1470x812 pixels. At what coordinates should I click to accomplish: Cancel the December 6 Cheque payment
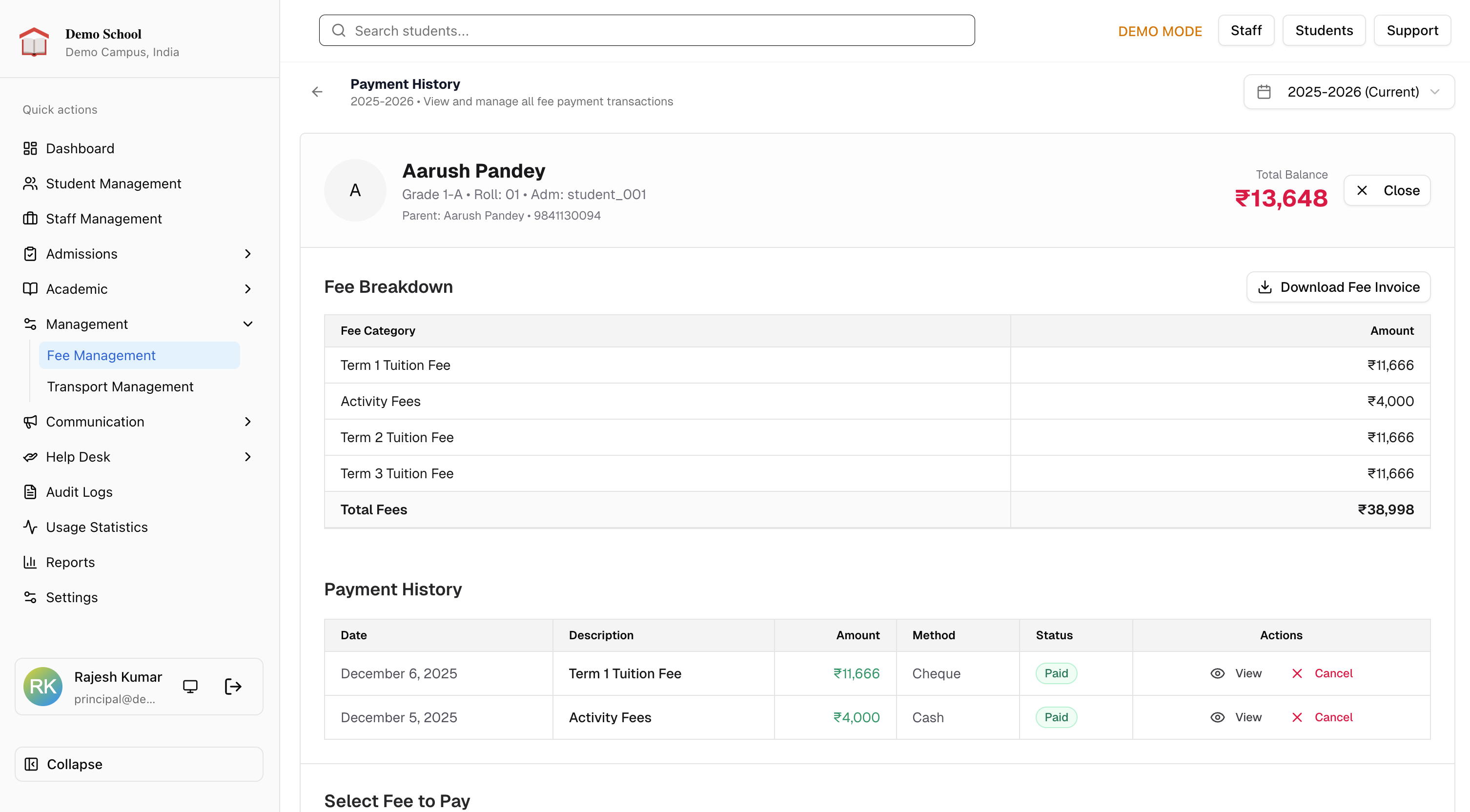[x=1322, y=673]
